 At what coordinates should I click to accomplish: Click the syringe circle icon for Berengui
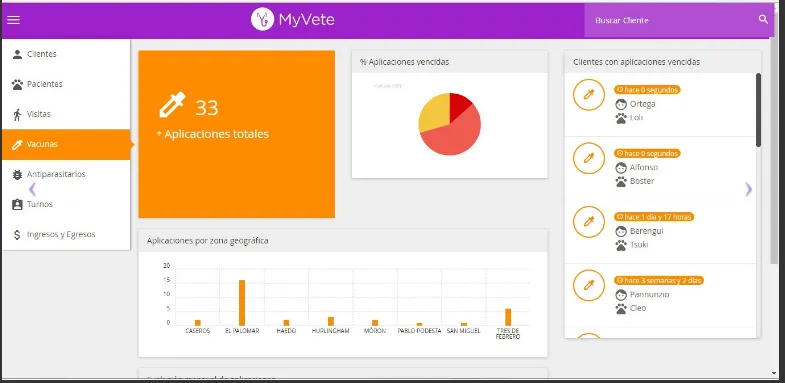(x=589, y=222)
